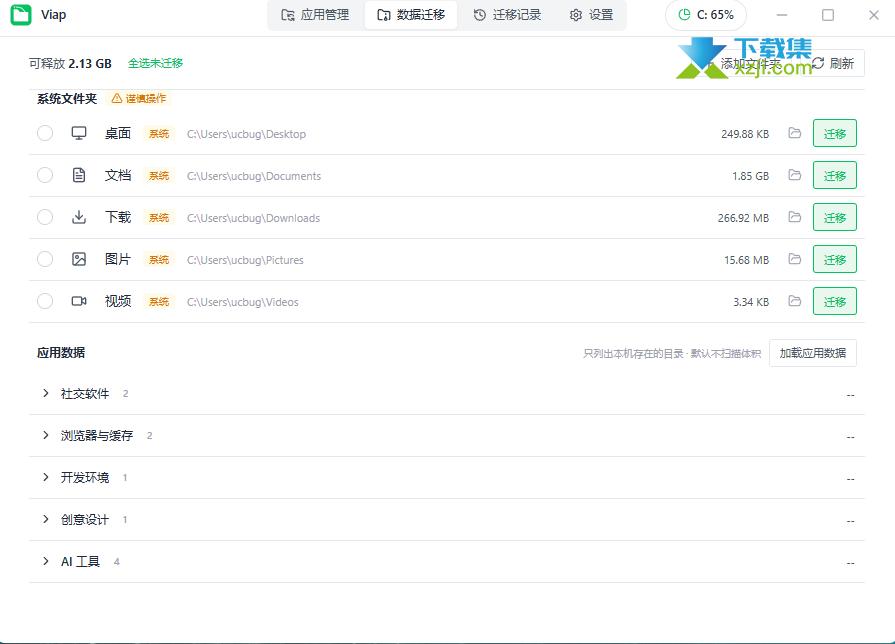Switch to the 数据迁移 tab
Image resolution: width=895 pixels, height=644 pixels.
pos(411,15)
